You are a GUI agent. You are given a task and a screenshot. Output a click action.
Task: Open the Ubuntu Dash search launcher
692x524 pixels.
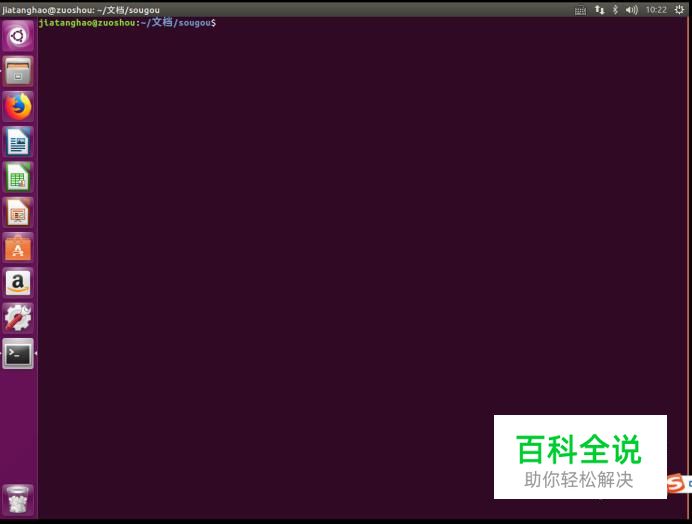point(18,35)
